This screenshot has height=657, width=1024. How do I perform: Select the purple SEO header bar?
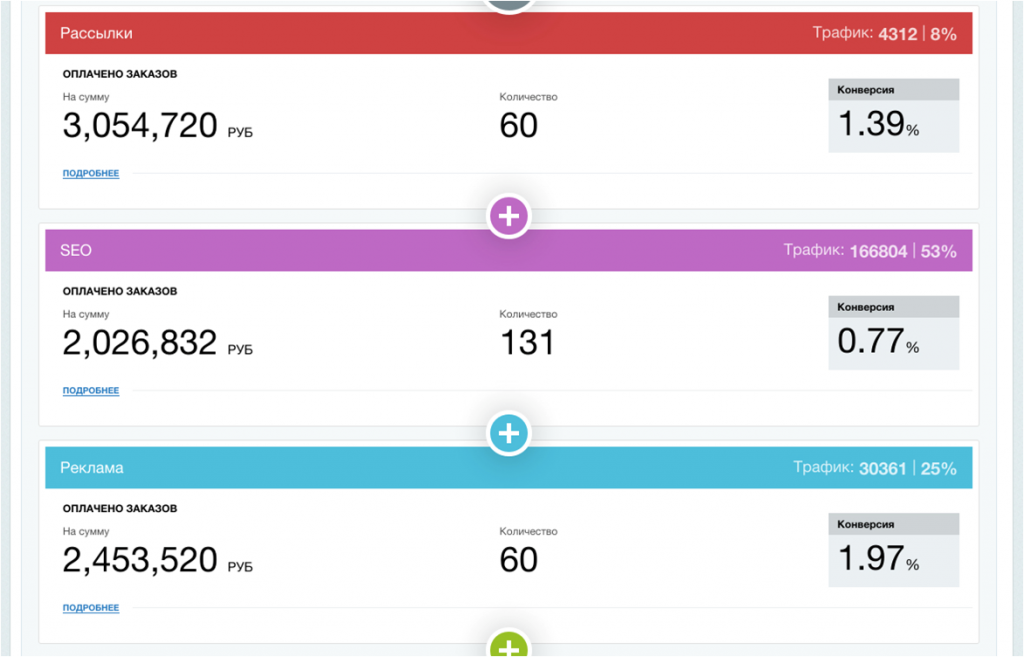[x=509, y=251]
